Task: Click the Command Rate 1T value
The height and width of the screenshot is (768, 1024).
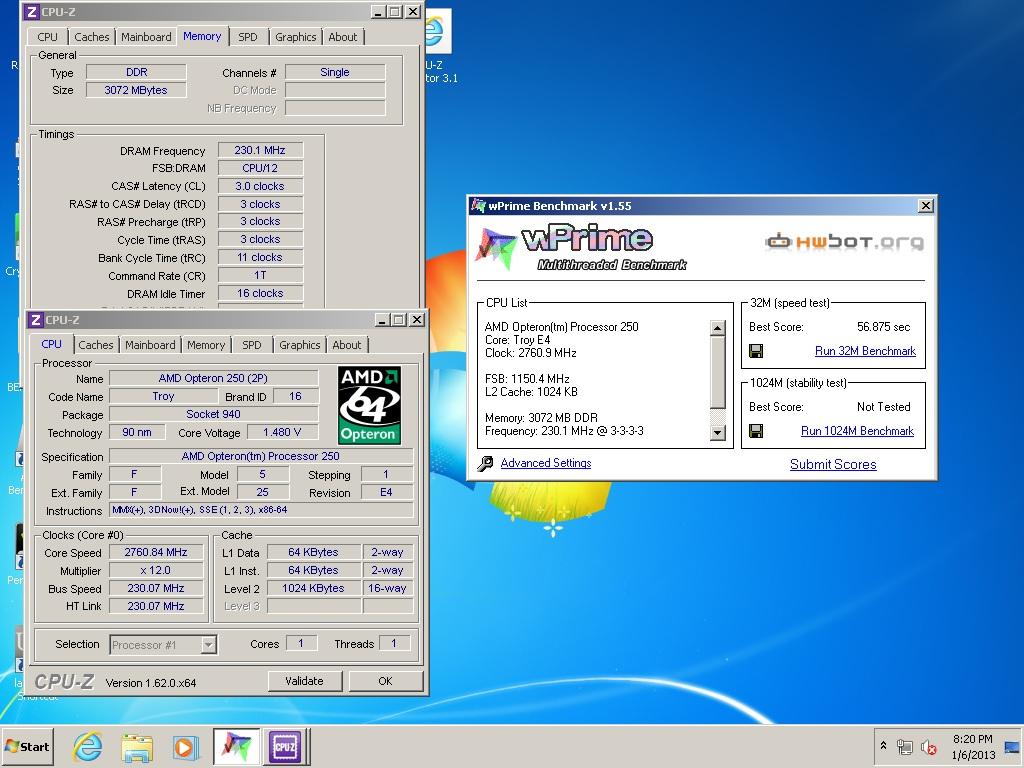Action: [x=260, y=276]
